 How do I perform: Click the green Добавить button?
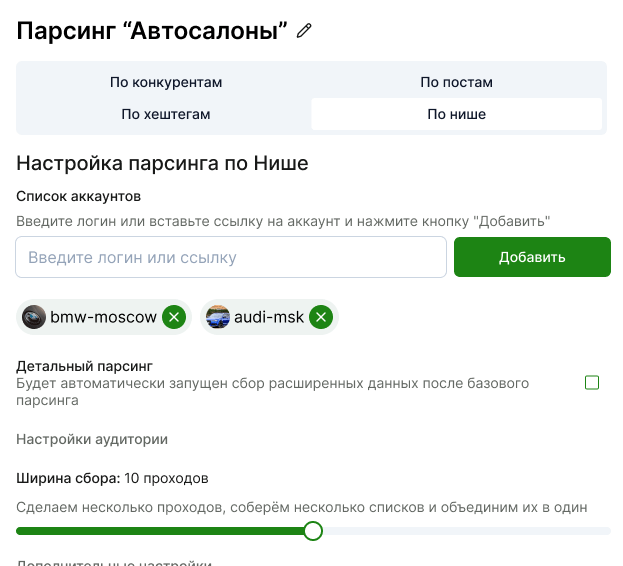click(x=532, y=257)
